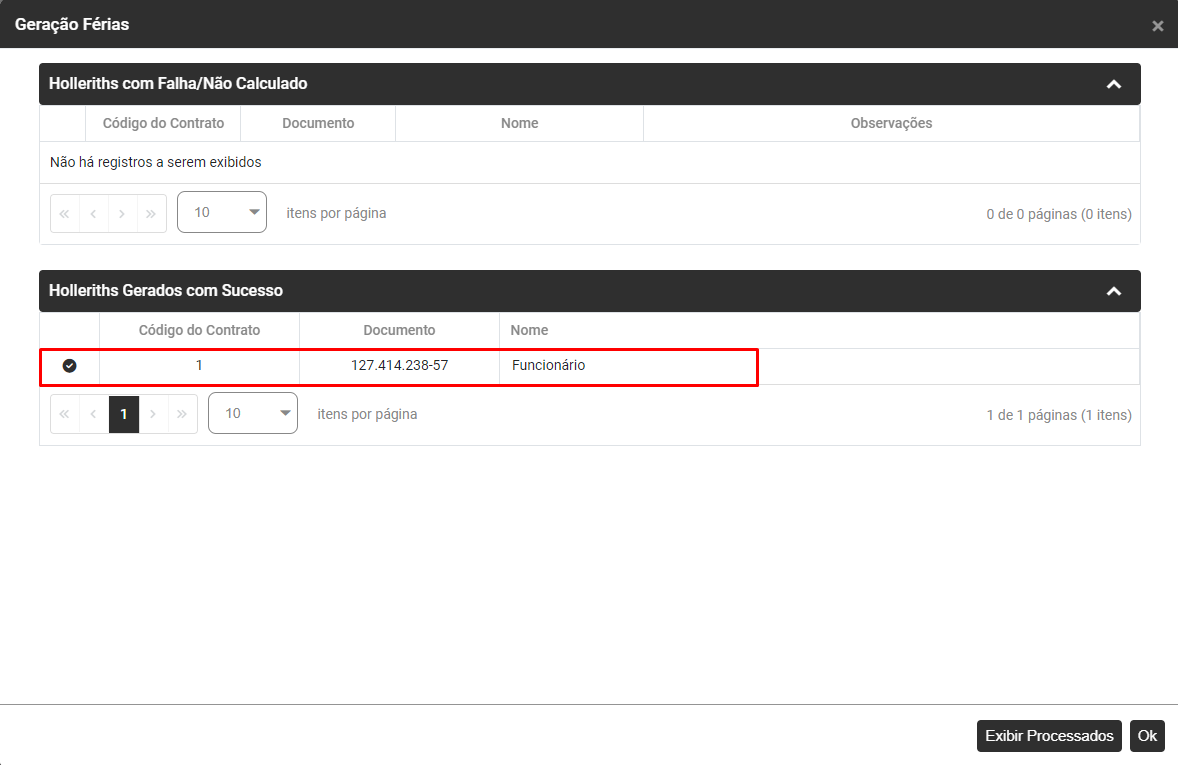
Task: Go to previous page in successful holleriths pager
Action: point(94,414)
